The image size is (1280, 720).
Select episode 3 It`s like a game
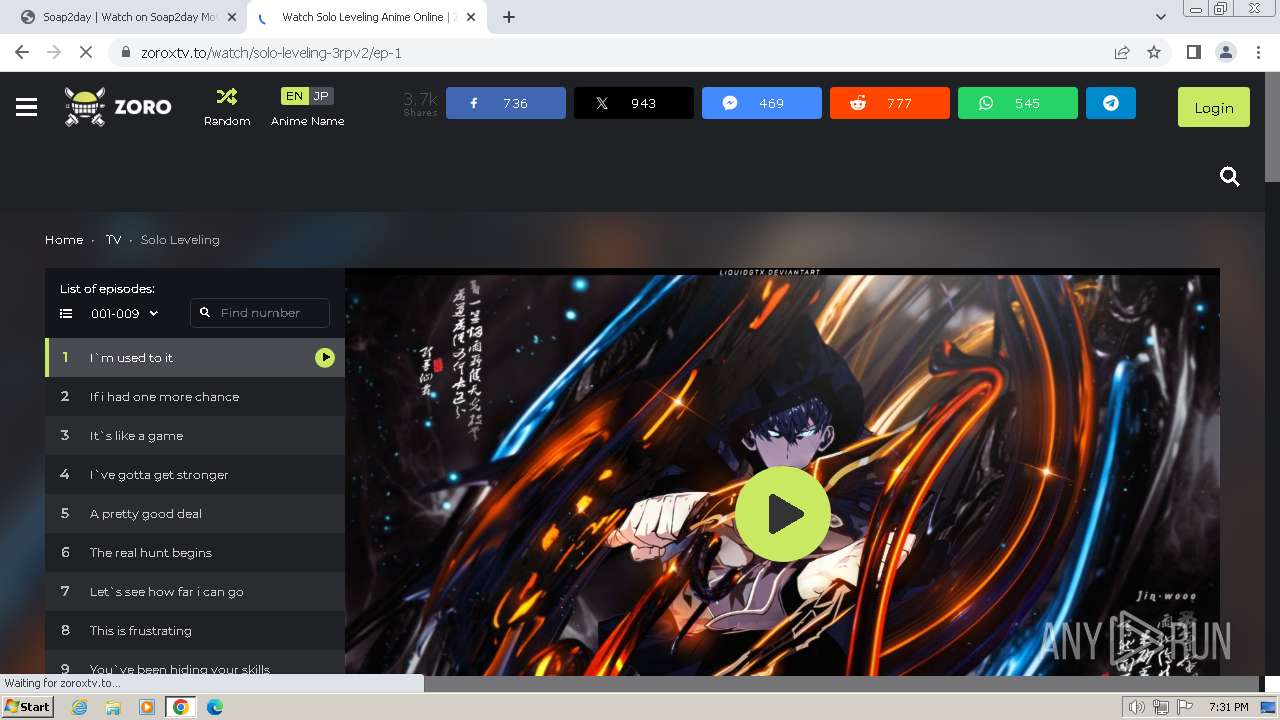(x=195, y=436)
